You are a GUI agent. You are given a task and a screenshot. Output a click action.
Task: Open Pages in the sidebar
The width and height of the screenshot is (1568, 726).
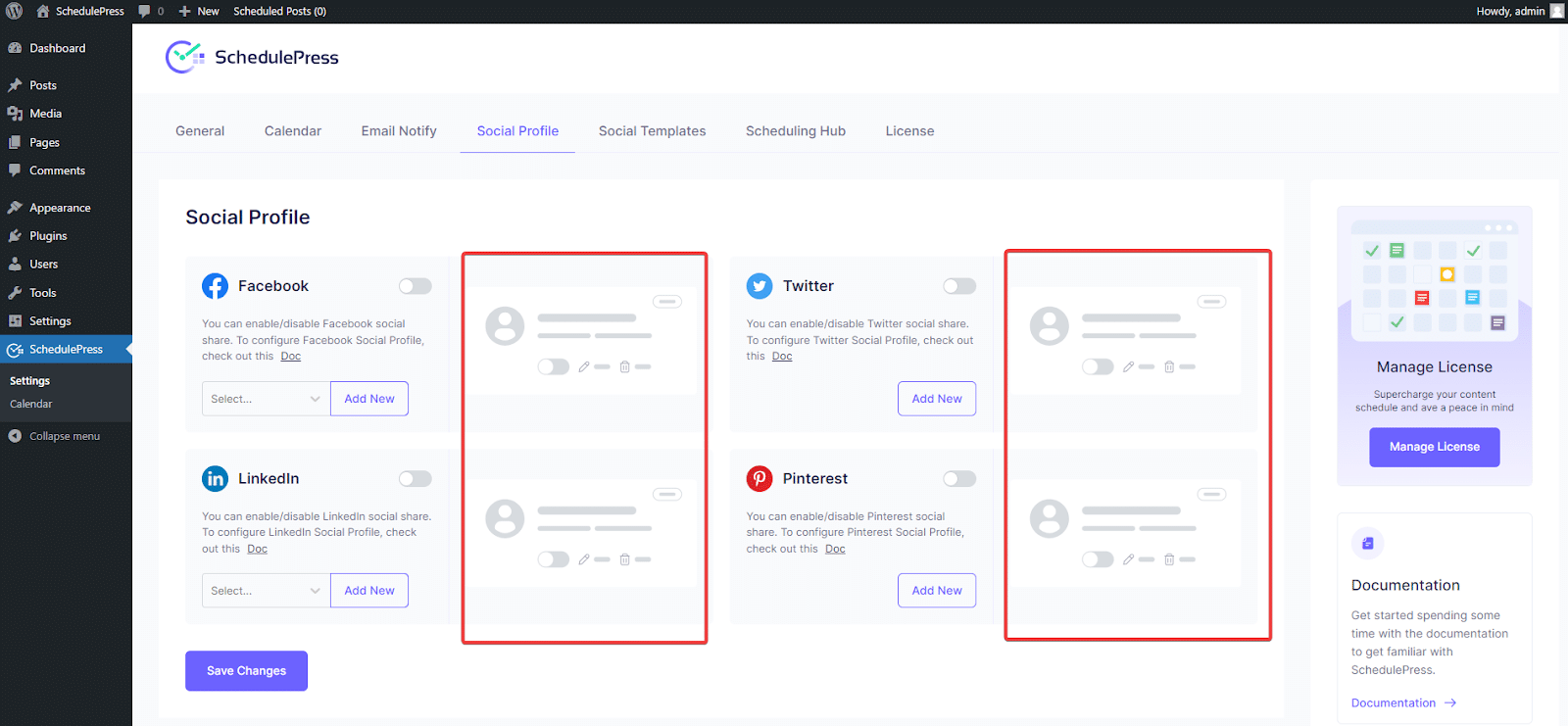66,142
